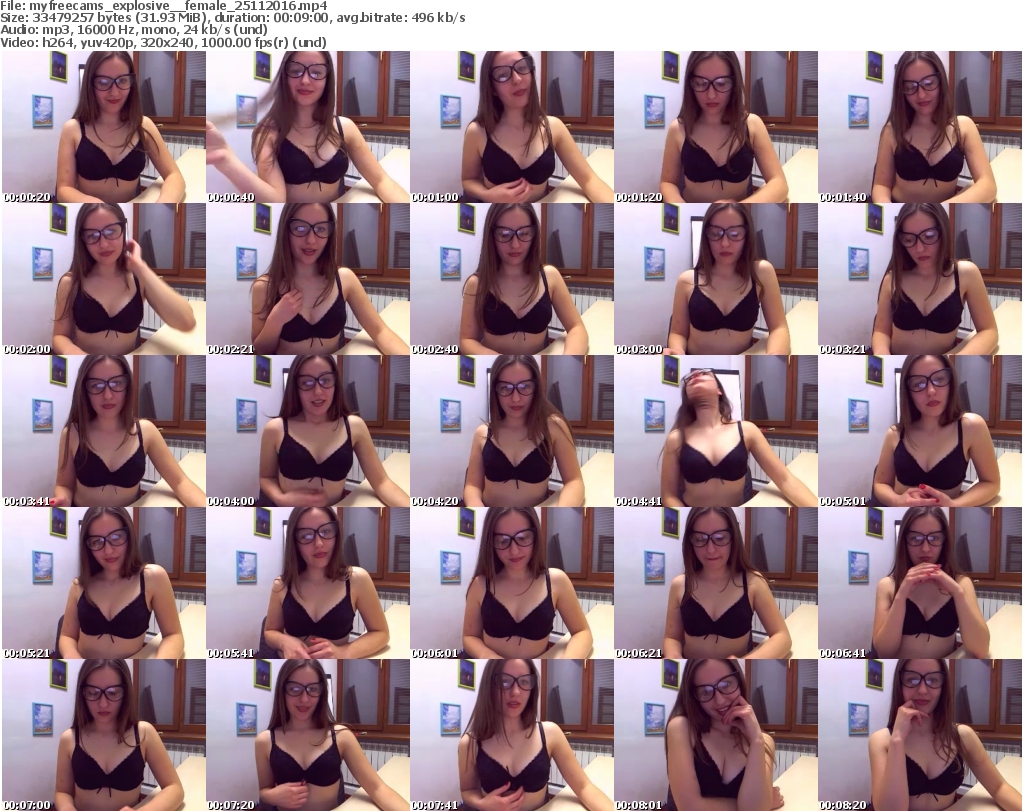Select the thumbnail timestamped 00:00:20
This screenshot has width=1024, height=811.
click(x=104, y=127)
